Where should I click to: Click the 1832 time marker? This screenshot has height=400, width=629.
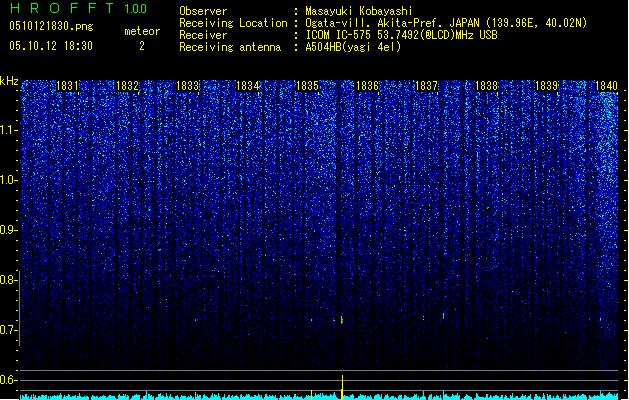tap(127, 85)
